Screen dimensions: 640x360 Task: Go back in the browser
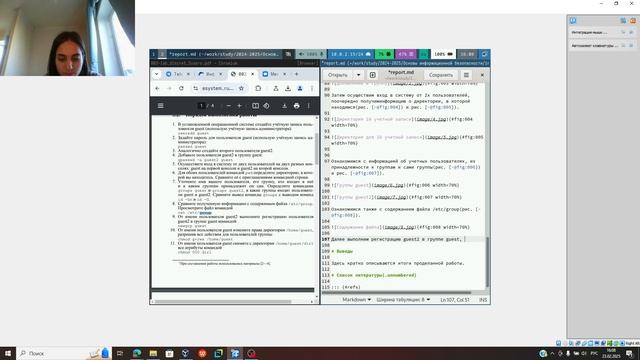[x=158, y=88]
